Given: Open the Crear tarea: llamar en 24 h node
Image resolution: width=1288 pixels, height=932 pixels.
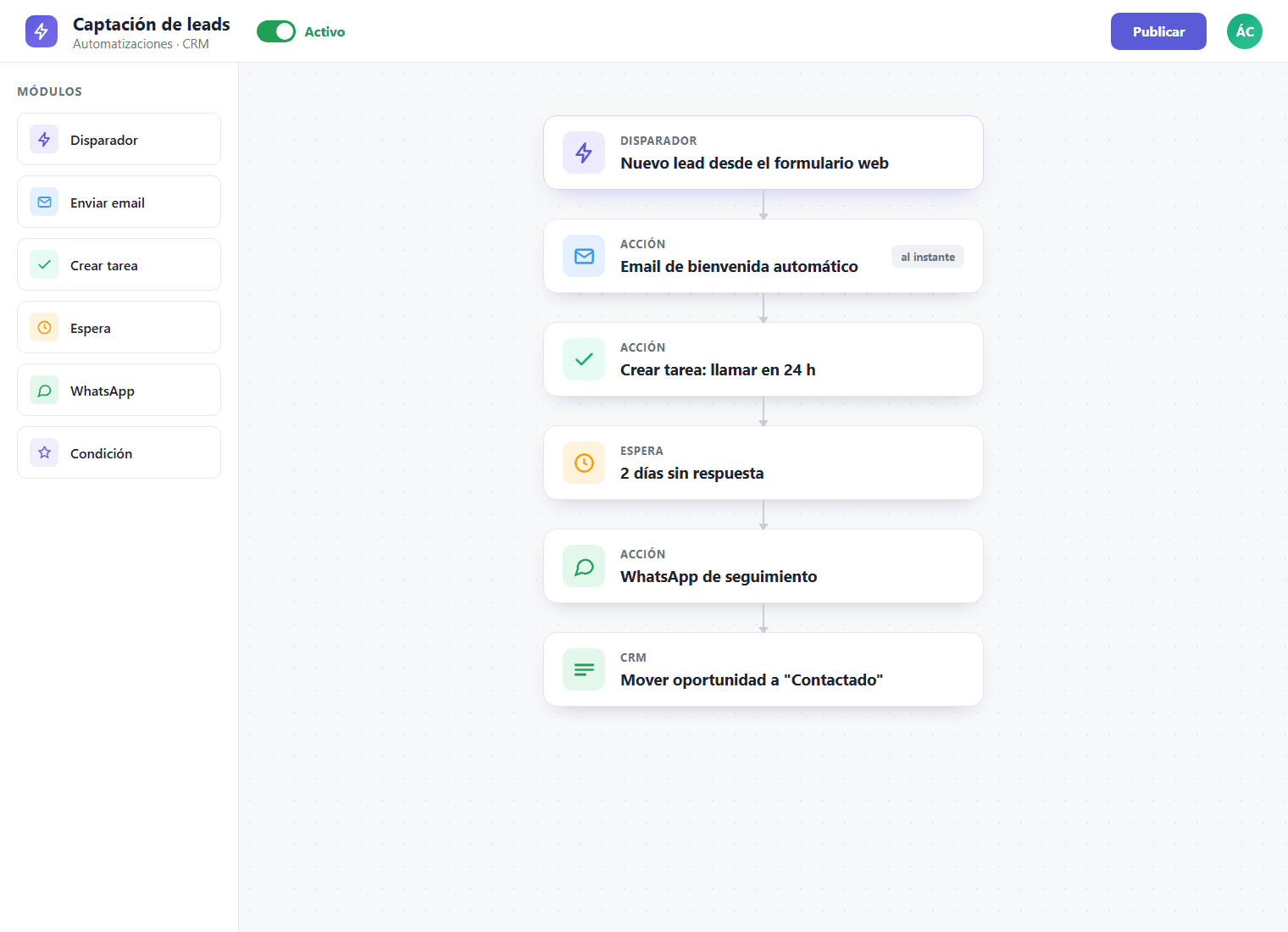Looking at the screenshot, I should 763,359.
